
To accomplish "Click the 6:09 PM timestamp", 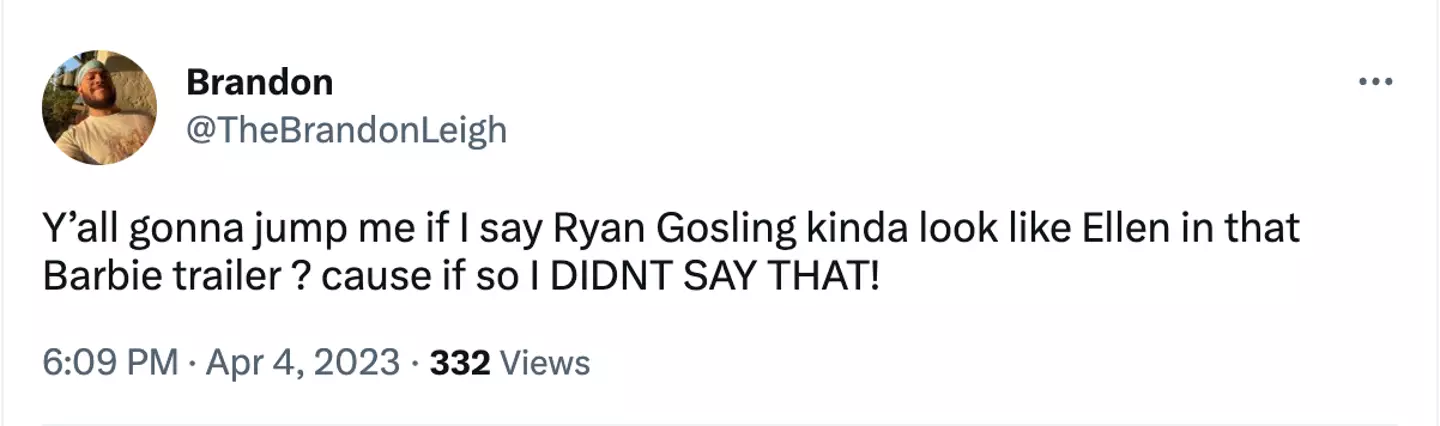I will click(x=110, y=362).
